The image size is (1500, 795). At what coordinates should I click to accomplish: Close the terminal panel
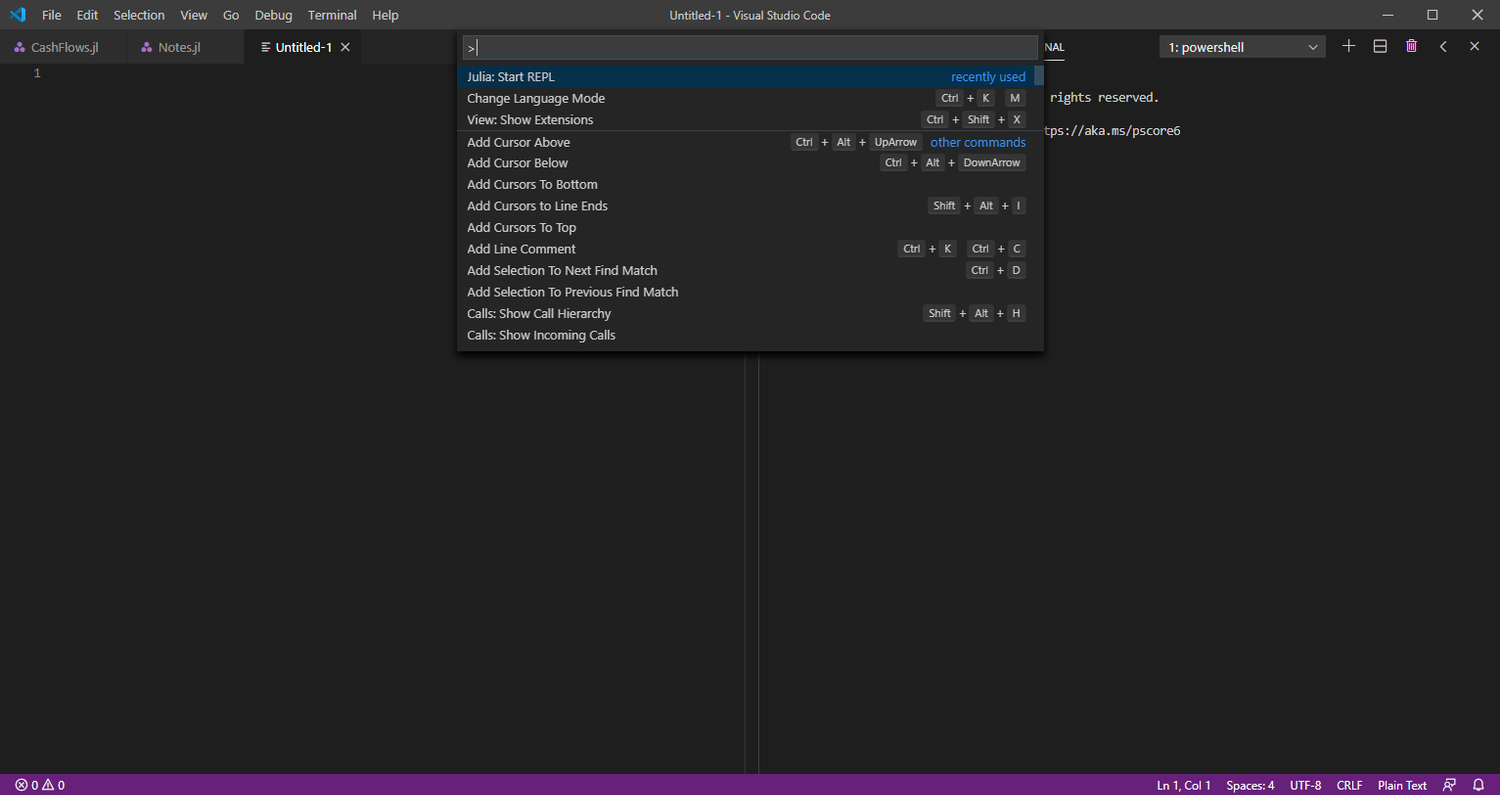tap(1474, 46)
